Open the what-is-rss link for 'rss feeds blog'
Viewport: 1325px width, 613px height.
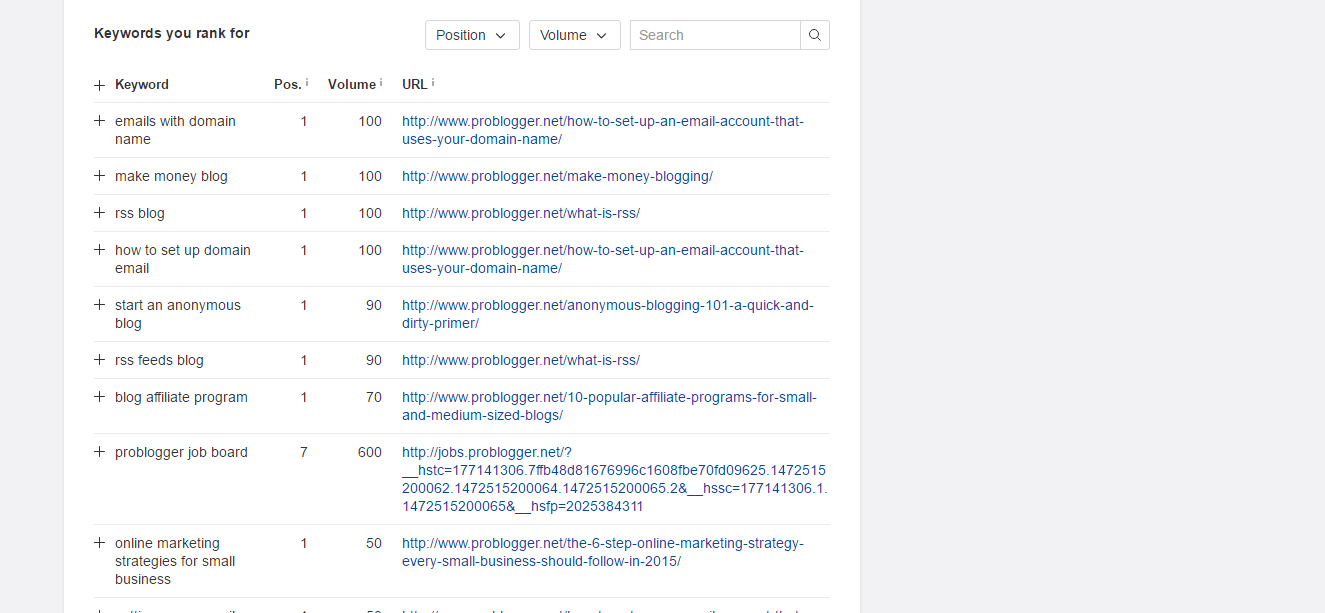[x=521, y=360]
